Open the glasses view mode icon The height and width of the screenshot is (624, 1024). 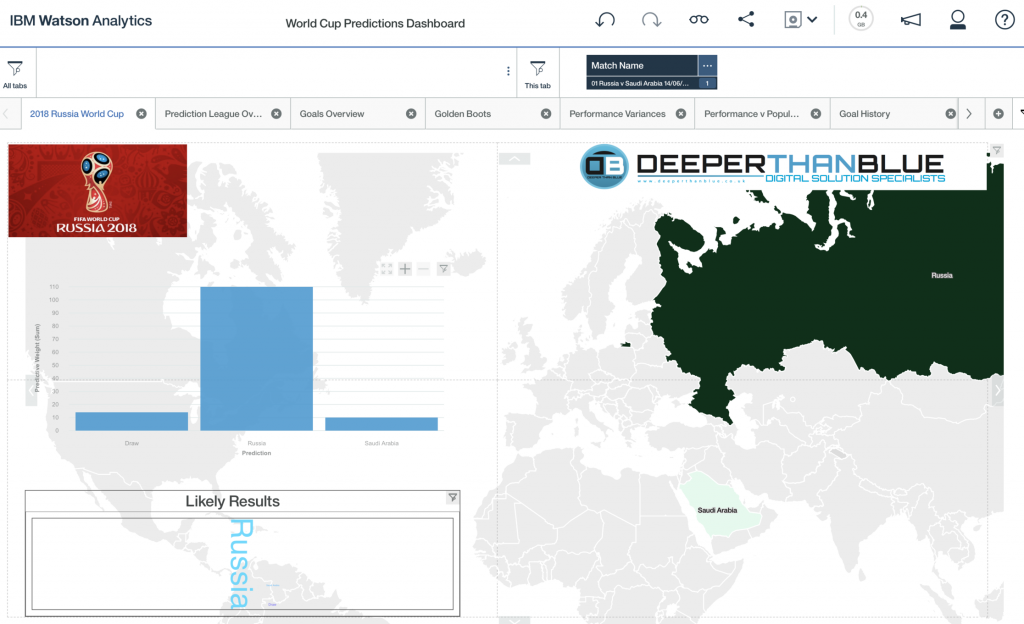(x=698, y=20)
